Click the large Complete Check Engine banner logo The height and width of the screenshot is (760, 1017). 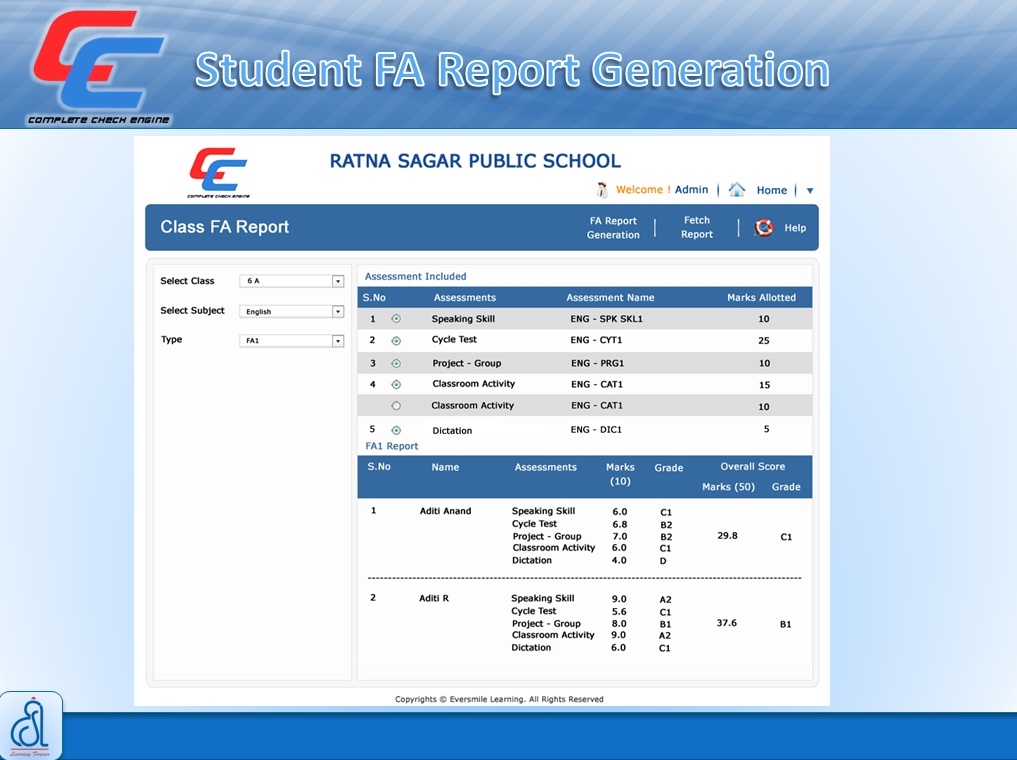(x=98, y=67)
